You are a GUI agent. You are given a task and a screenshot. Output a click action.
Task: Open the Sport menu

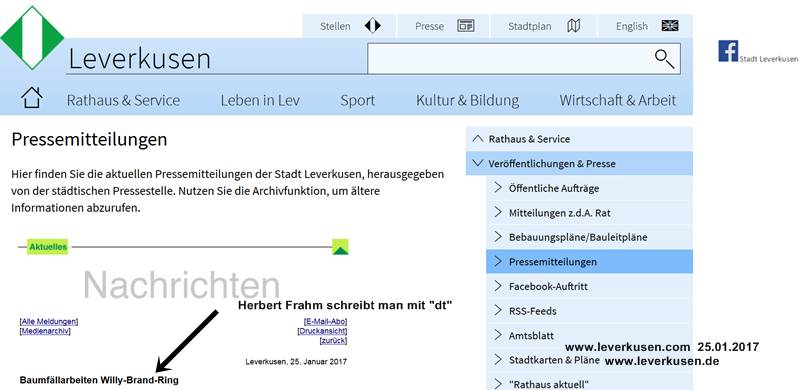click(358, 100)
